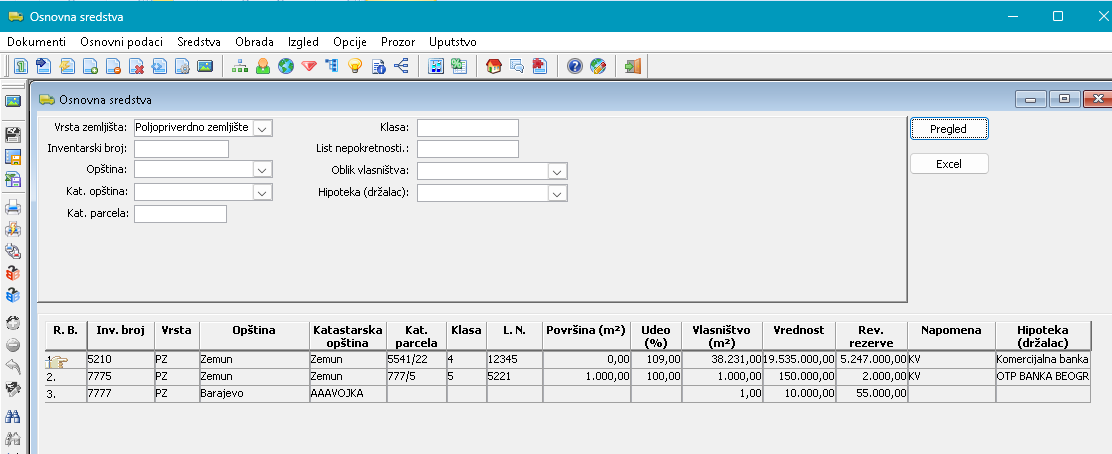Click the 5.247.000,00 Rev. rezerve cell

point(872,360)
